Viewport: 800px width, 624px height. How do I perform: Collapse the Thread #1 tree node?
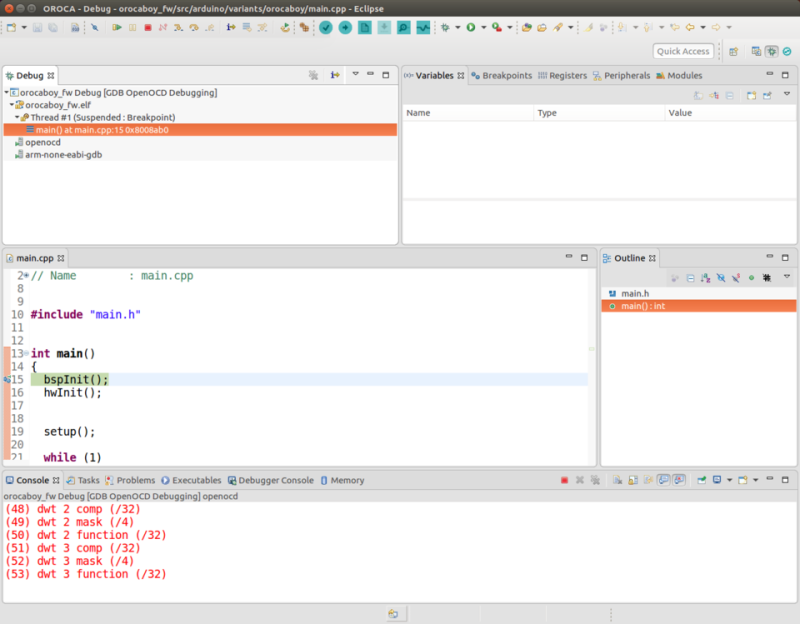point(17,117)
